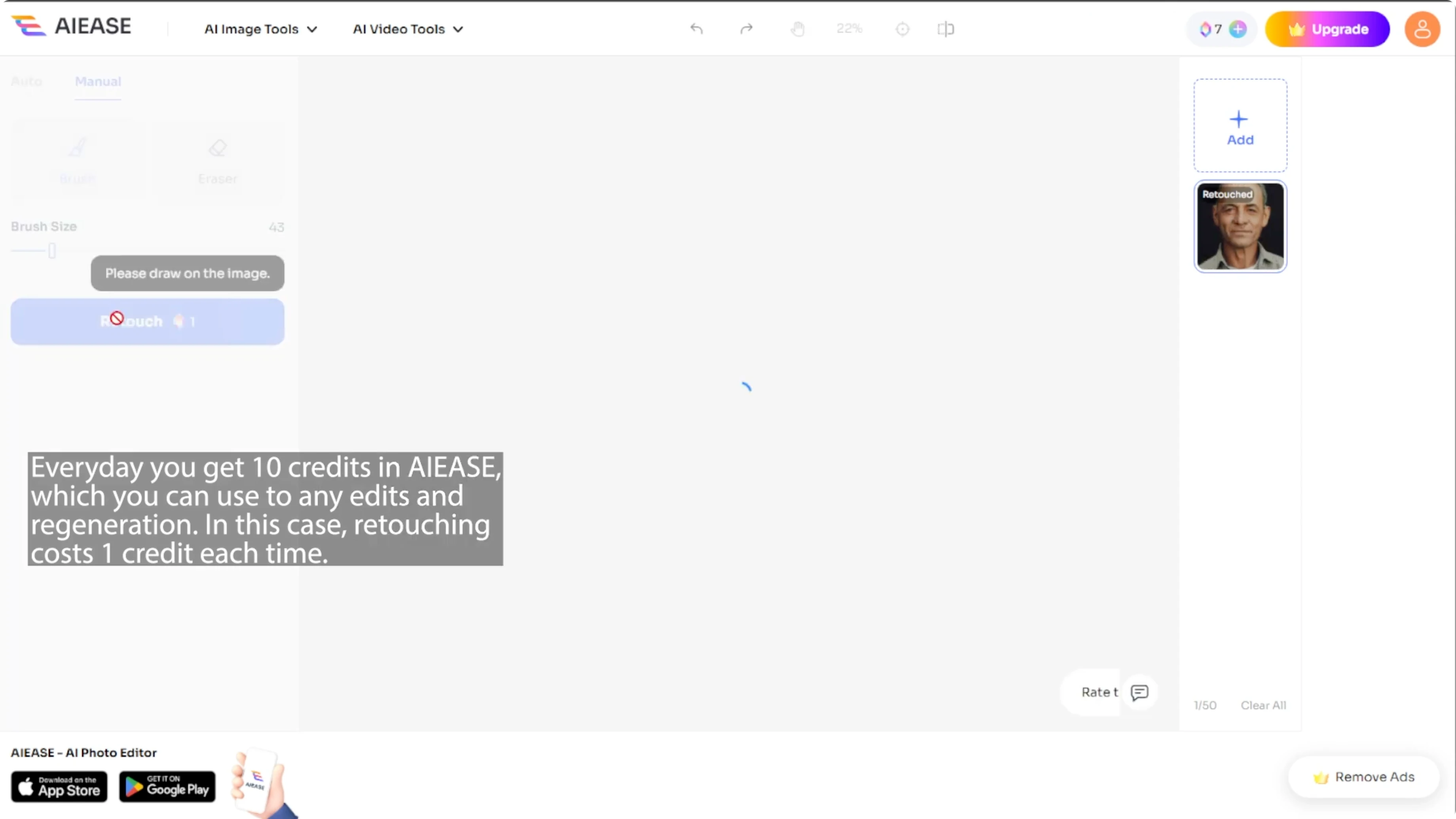Open the App Store download badge
Screen dimensions: 1456x819
59,787
